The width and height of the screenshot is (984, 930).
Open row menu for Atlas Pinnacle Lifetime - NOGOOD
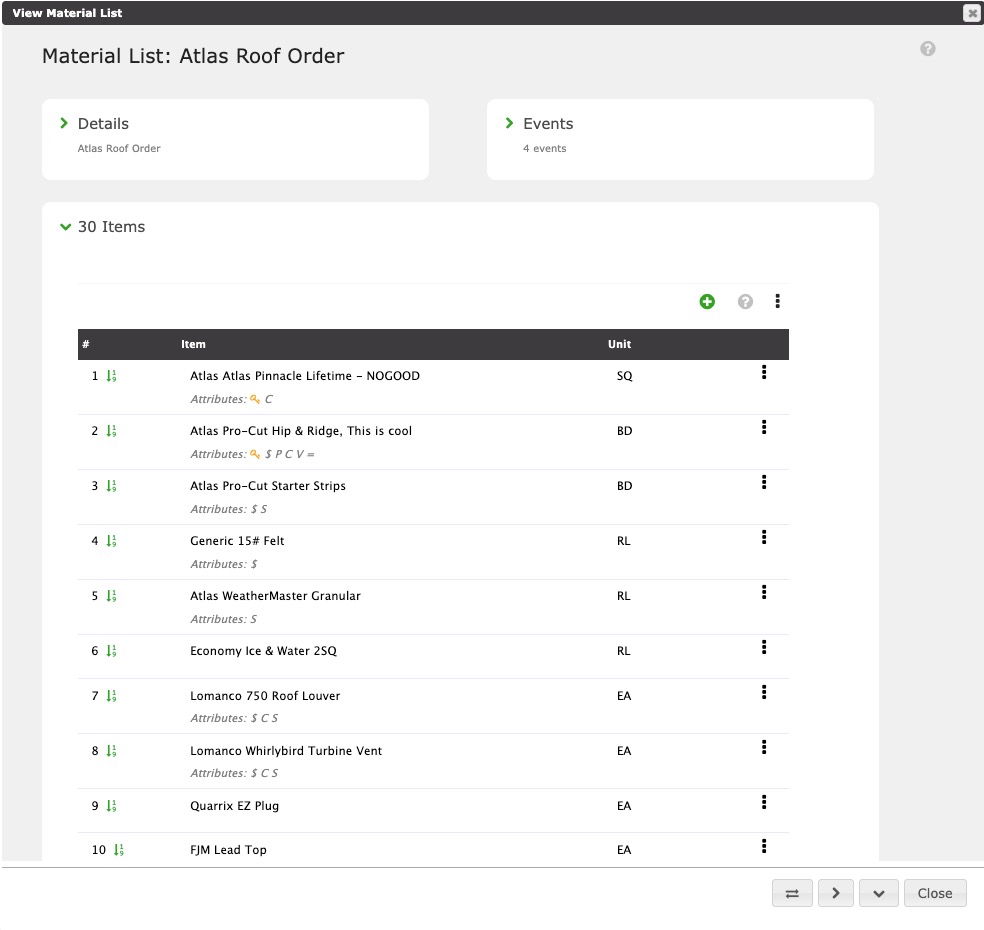(763, 372)
